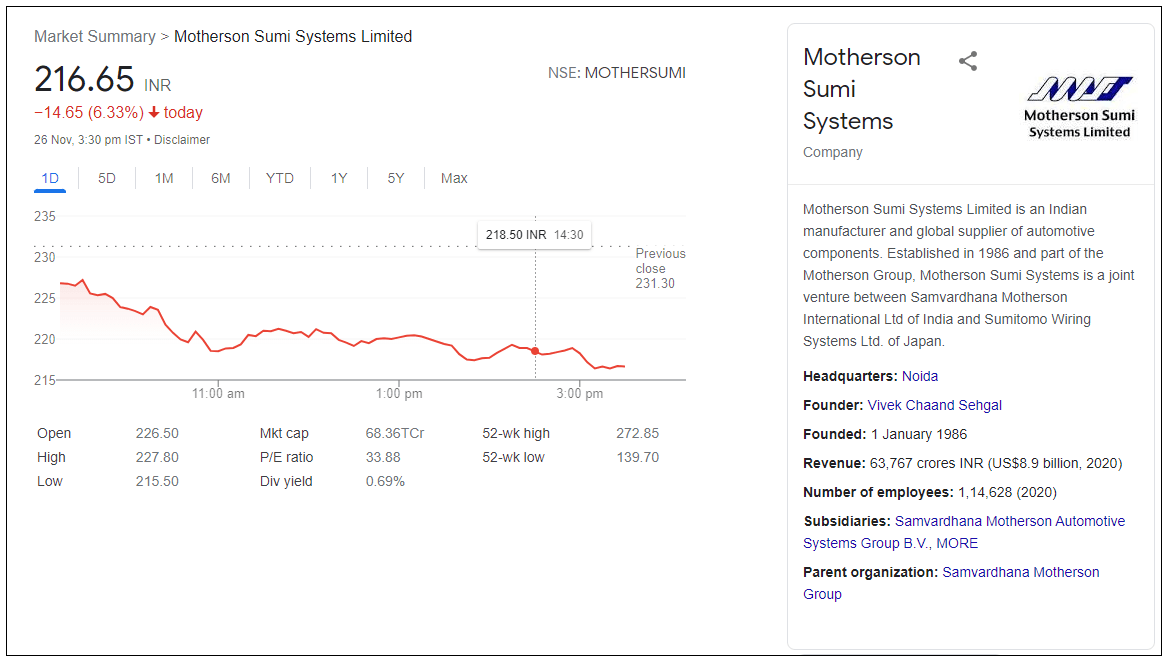The width and height of the screenshot is (1168, 660).
Task: Open the Disclaimer link under the price
Action: coord(182,139)
